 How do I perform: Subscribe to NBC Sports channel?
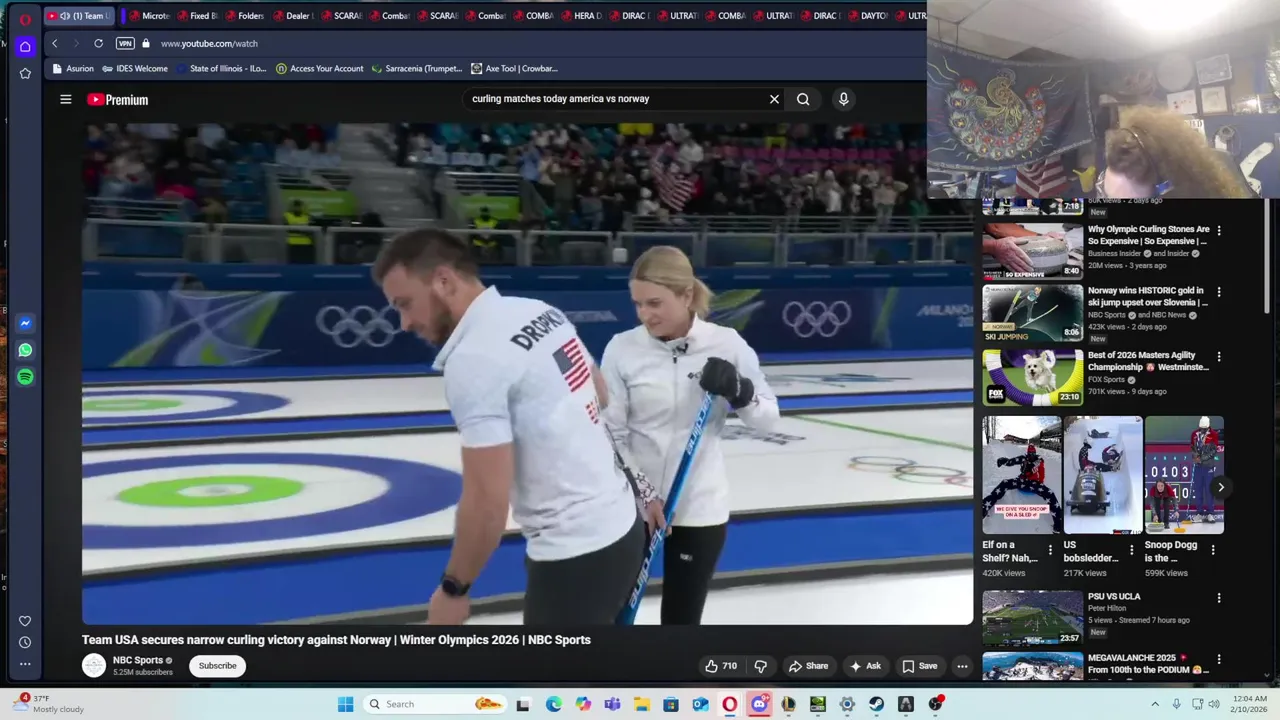217,666
